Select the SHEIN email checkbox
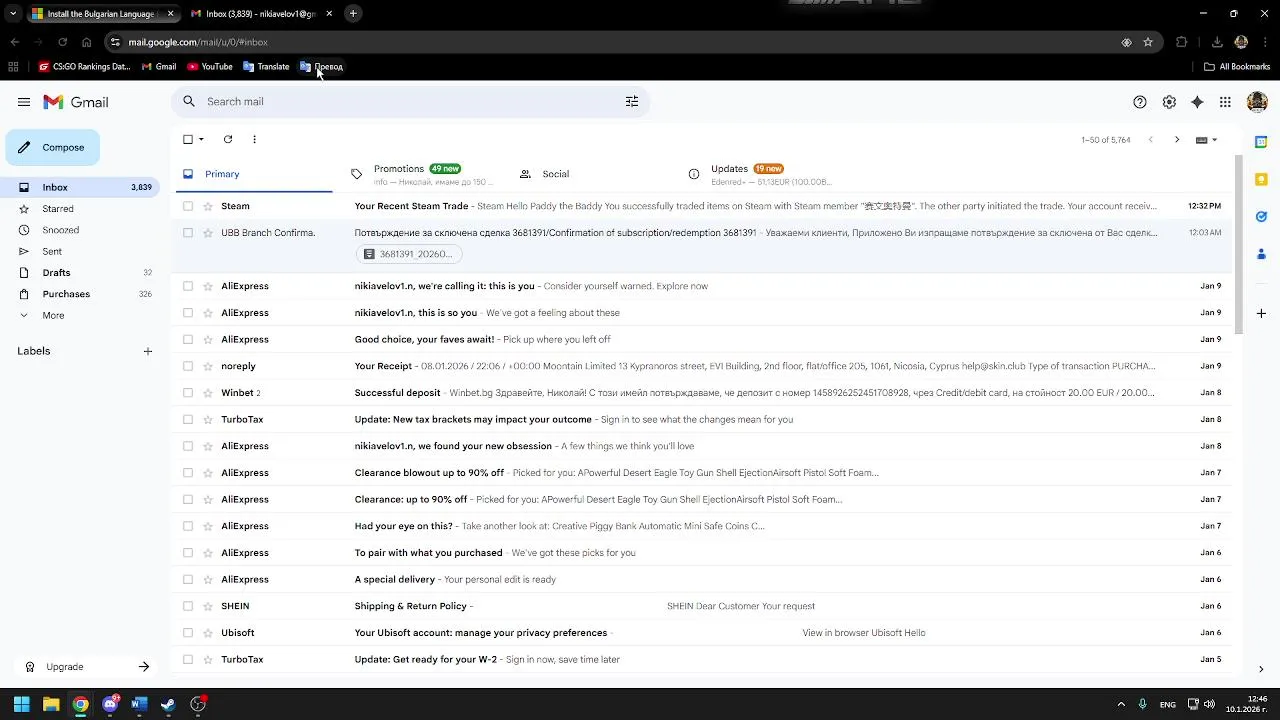This screenshot has height=720, width=1280. coord(188,606)
